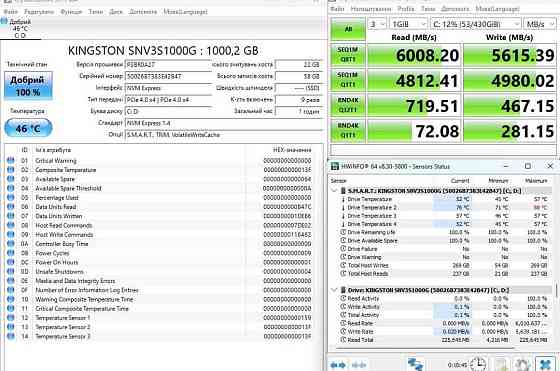The width and height of the screenshot is (560, 371).
Task: Click the drive icon of the S.M.A.R.T. KINGSTON group
Action: pyautogui.click(x=343, y=191)
